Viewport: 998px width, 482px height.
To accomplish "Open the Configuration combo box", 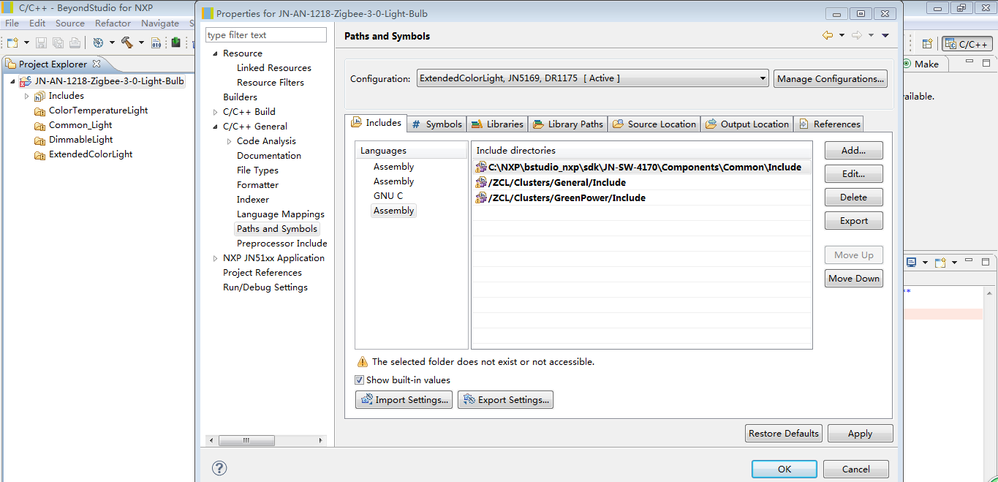I will [x=593, y=78].
